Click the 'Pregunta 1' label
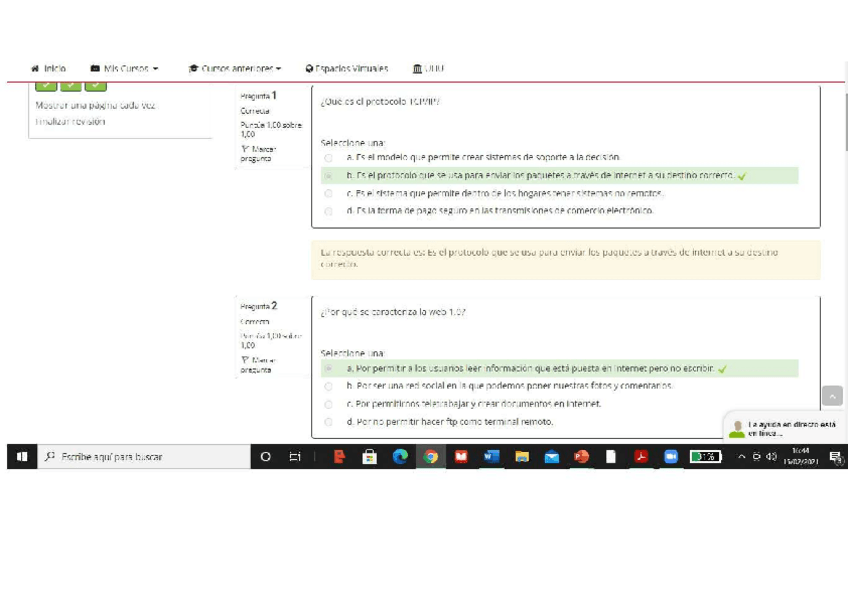This screenshot has width=848, height=599. click(259, 96)
